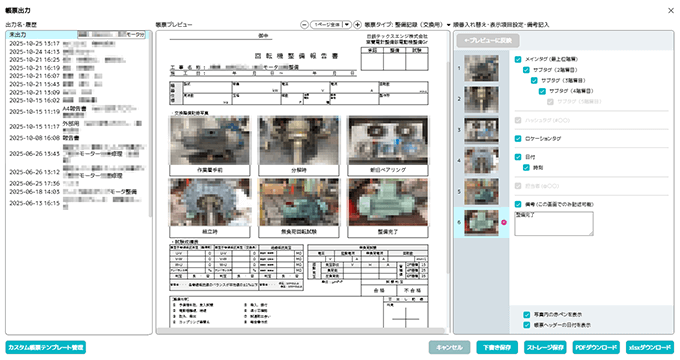Click the 作業着手前 photo in preview

(210, 140)
